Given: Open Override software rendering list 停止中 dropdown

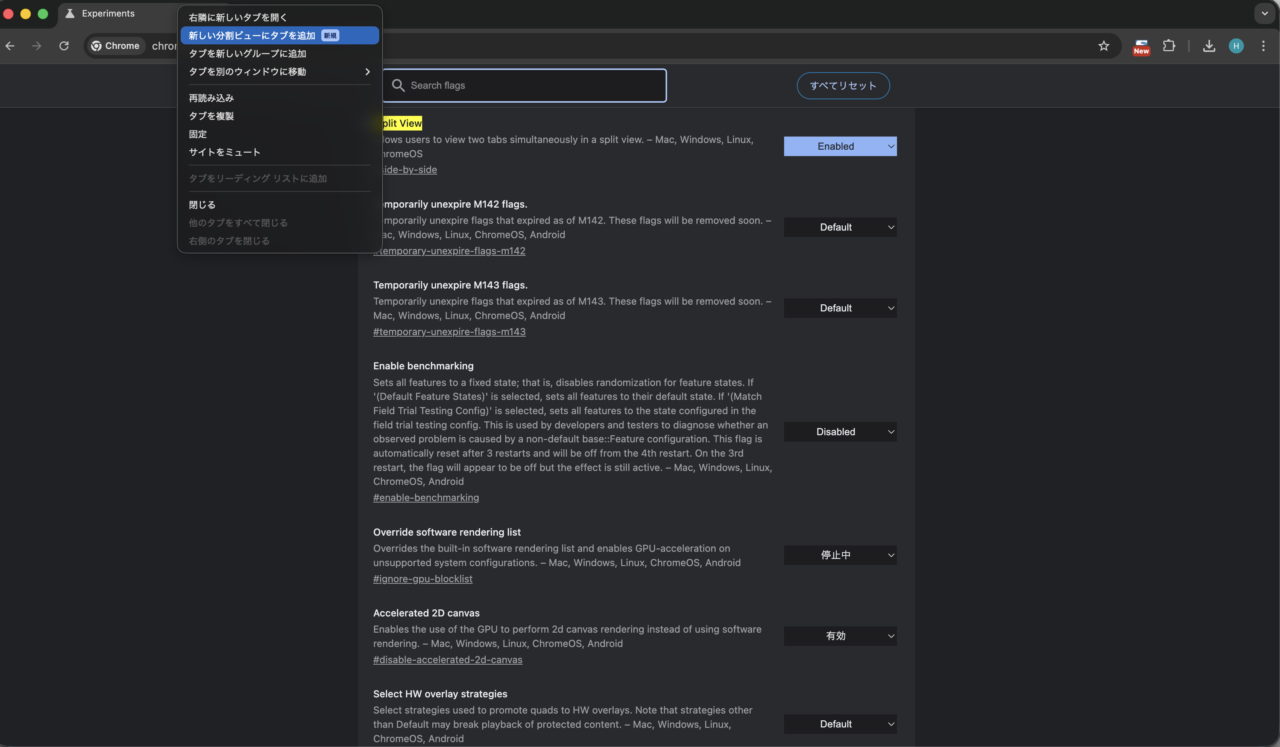Looking at the screenshot, I should (x=840, y=555).
